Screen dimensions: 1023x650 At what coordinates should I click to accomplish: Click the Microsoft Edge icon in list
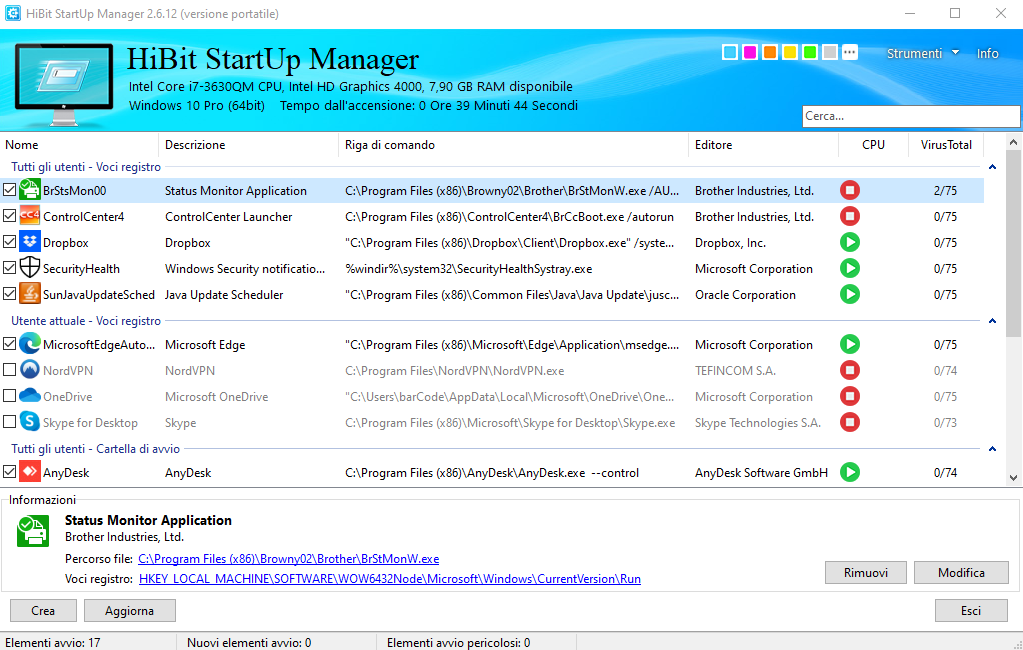click(29, 344)
